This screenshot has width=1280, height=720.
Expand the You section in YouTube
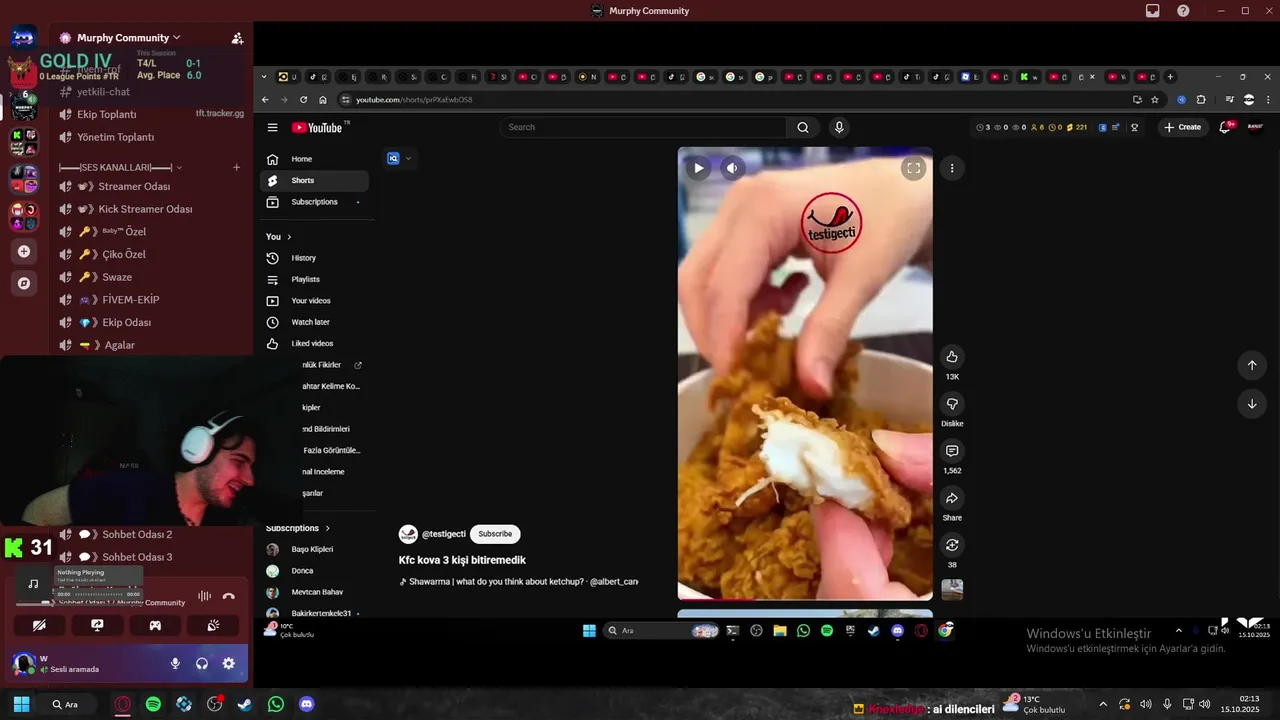(279, 237)
